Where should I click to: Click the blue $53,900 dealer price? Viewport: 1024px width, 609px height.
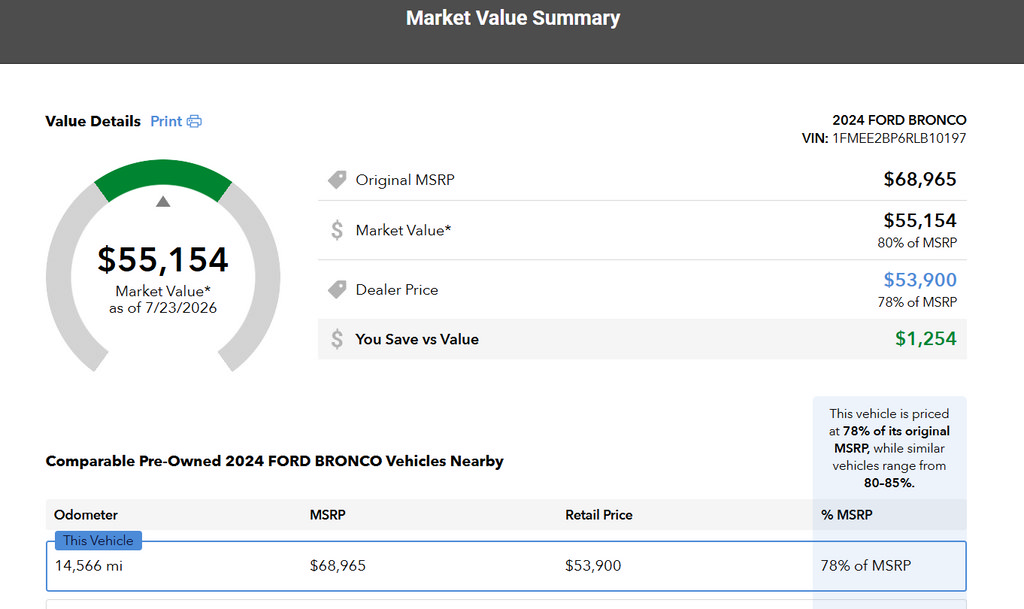(920, 279)
